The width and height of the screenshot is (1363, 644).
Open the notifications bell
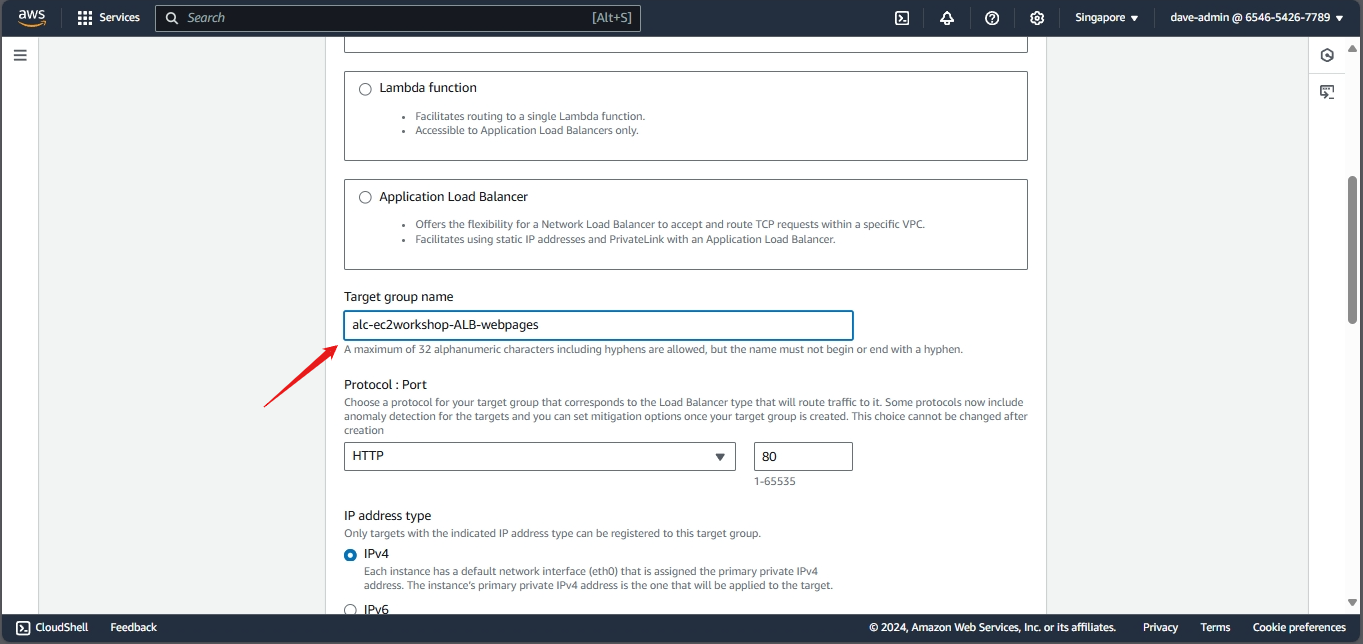coord(947,18)
